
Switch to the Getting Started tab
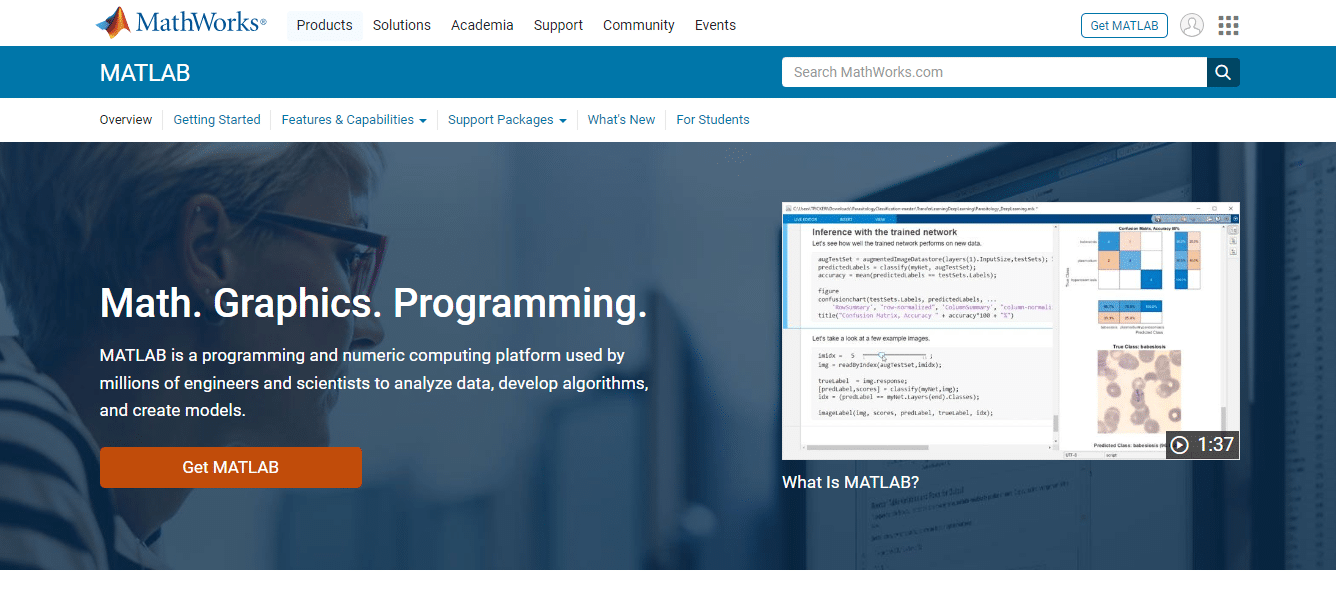click(217, 120)
